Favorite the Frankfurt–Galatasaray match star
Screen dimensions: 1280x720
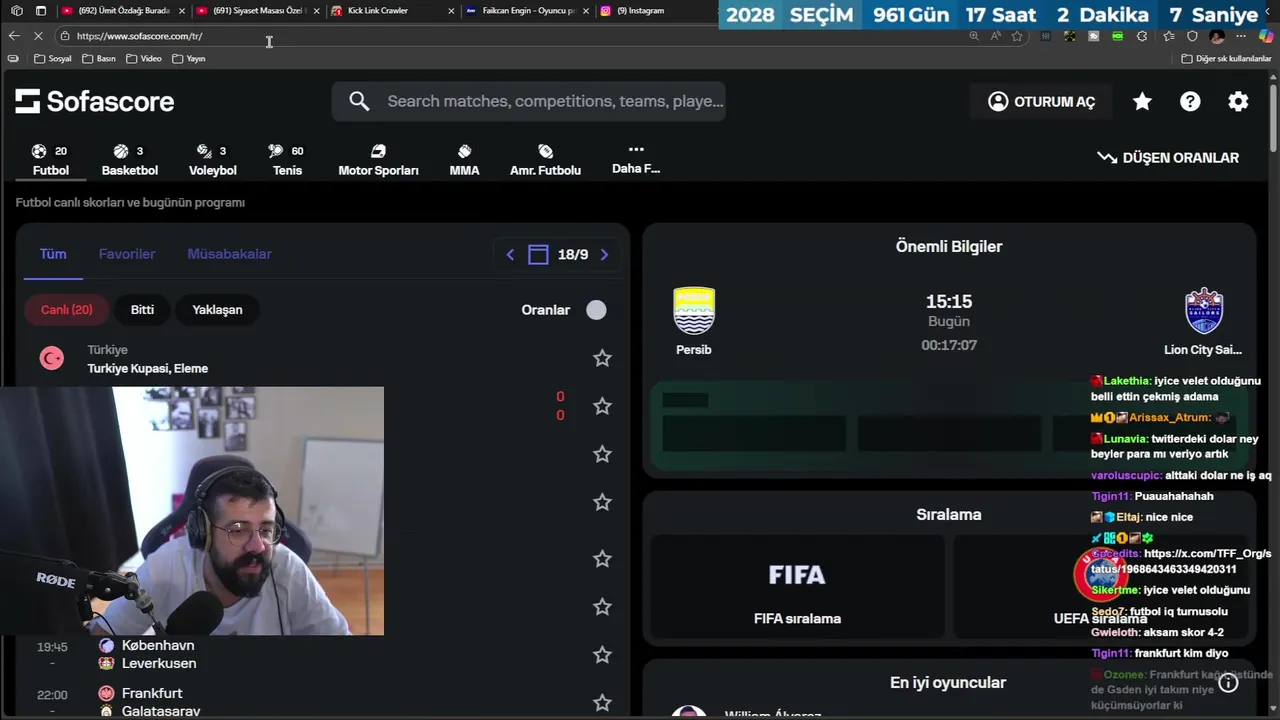tap(602, 702)
